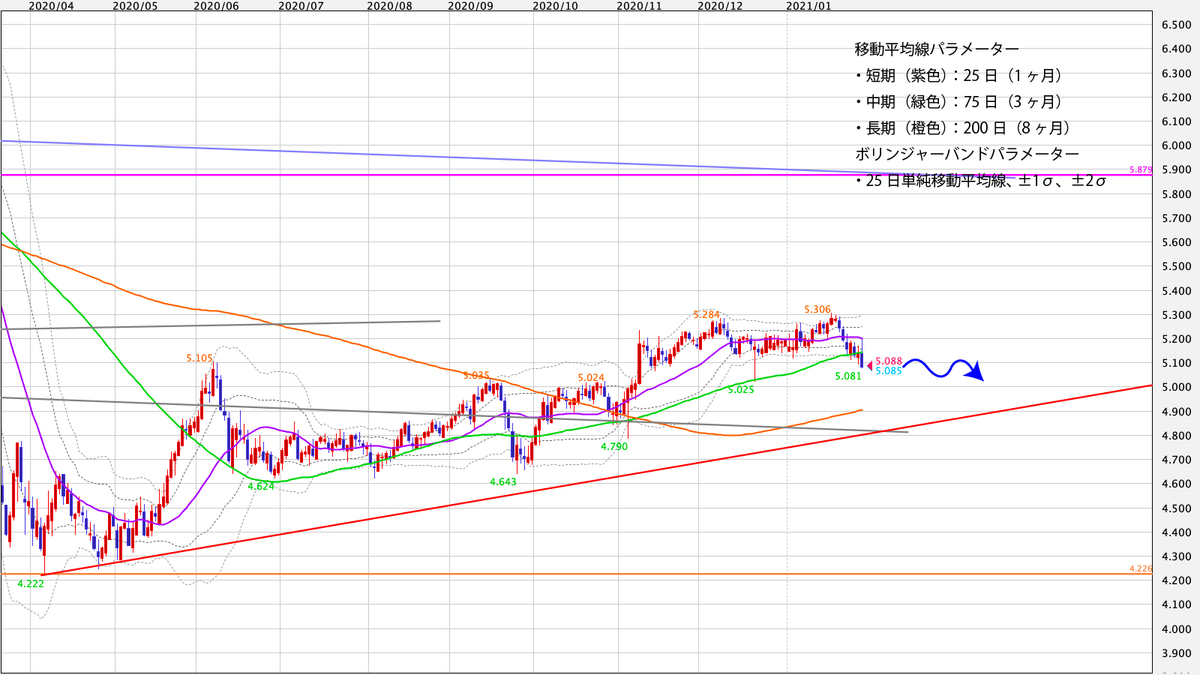Select the 2020/07 date label

301,5
